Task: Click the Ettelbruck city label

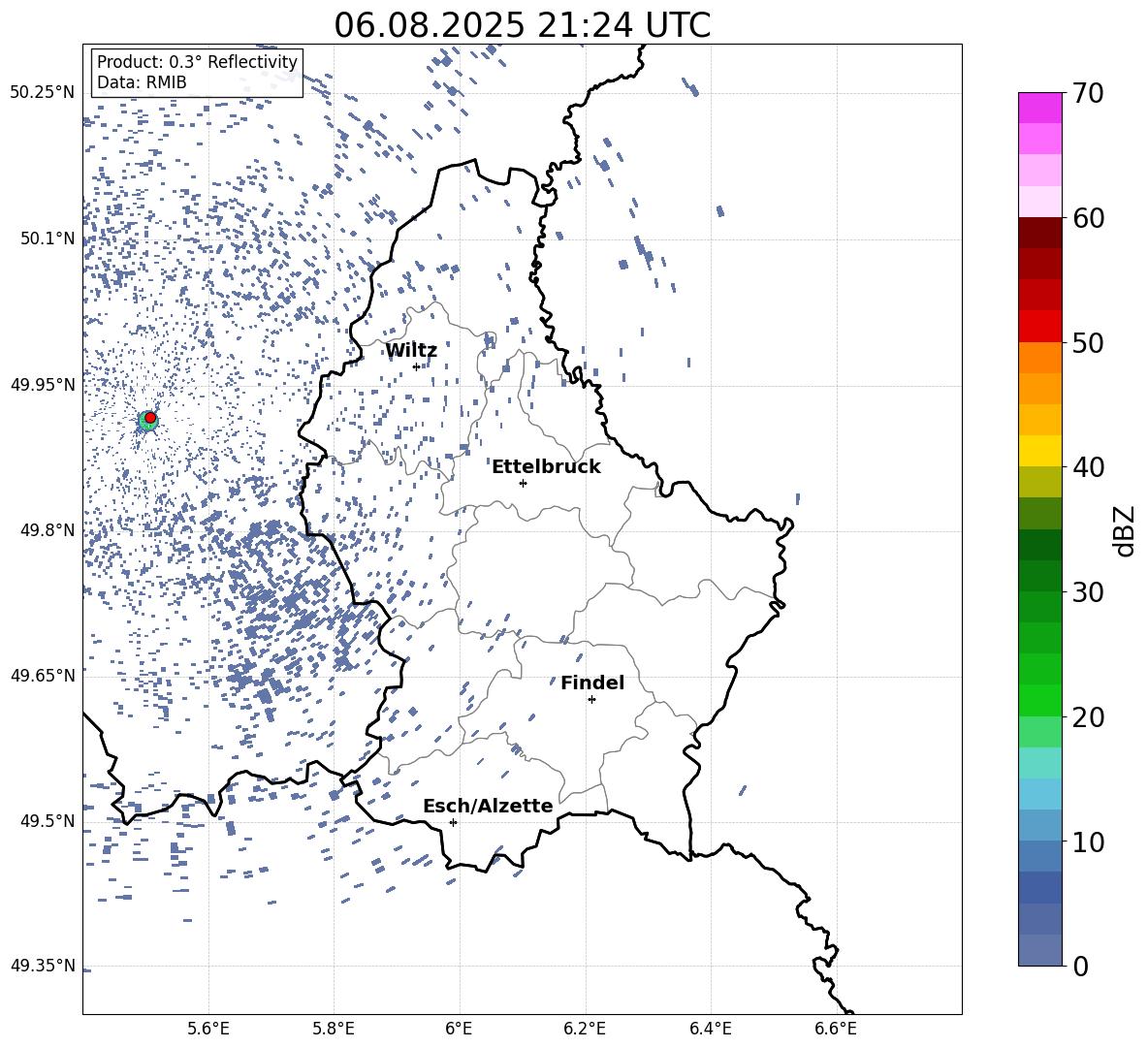Action: [546, 467]
